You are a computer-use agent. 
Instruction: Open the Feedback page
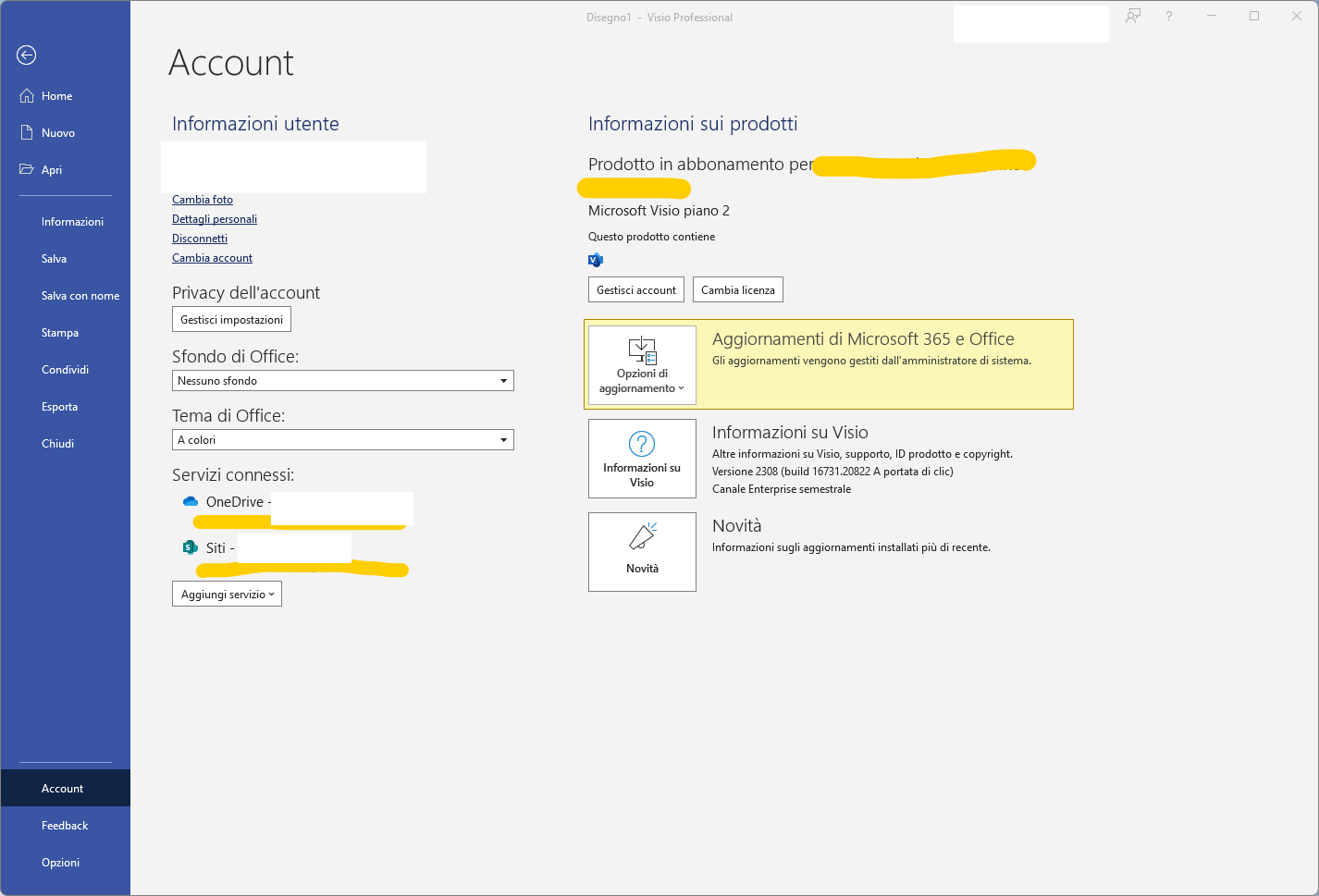(x=66, y=826)
